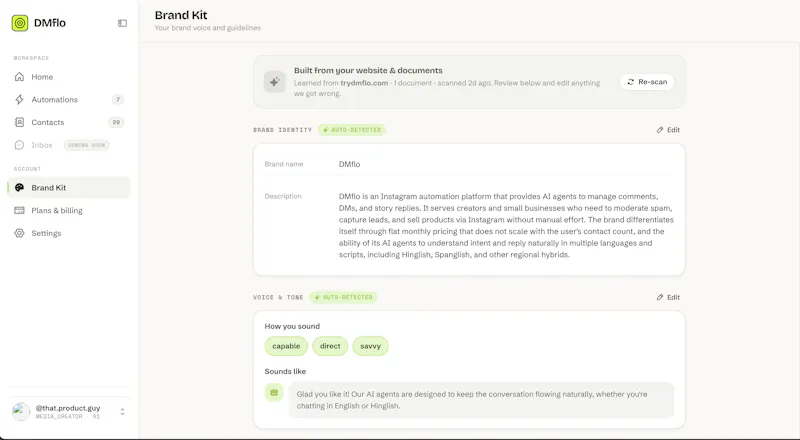Edit the Voice & Tone section
This screenshot has height=440, width=800.
pyautogui.click(x=668, y=297)
